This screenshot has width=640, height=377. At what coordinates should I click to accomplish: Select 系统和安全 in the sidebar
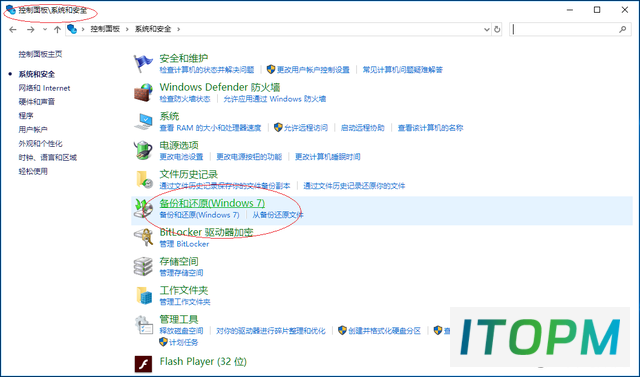pos(37,74)
